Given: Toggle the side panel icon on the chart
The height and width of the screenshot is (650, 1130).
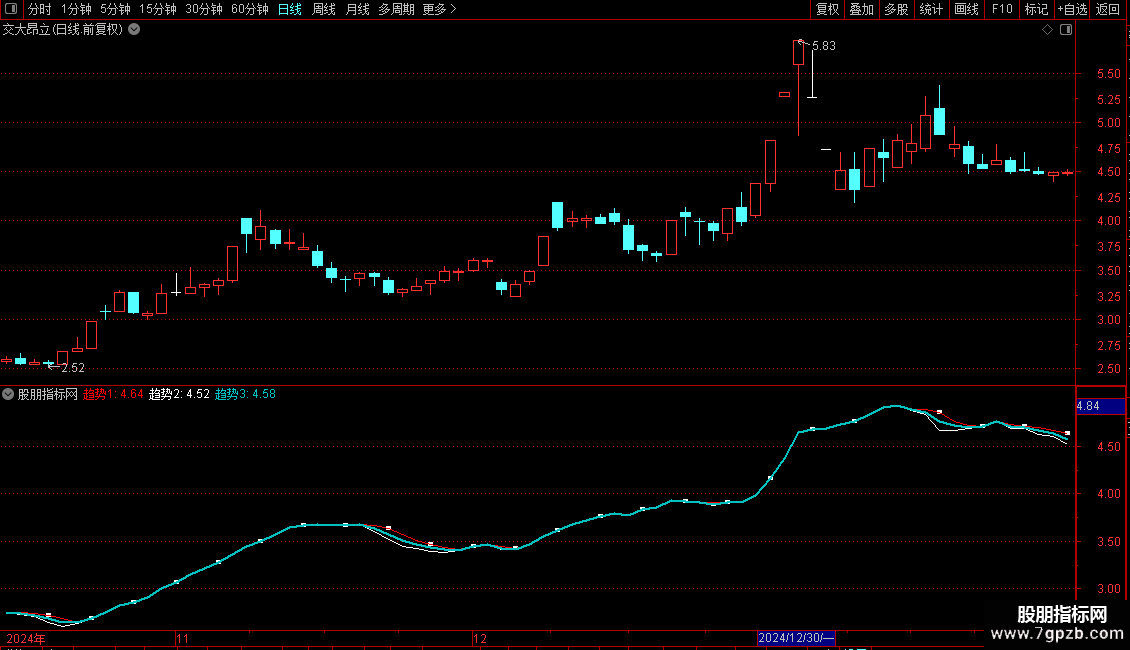Looking at the screenshot, I should (x=1066, y=30).
